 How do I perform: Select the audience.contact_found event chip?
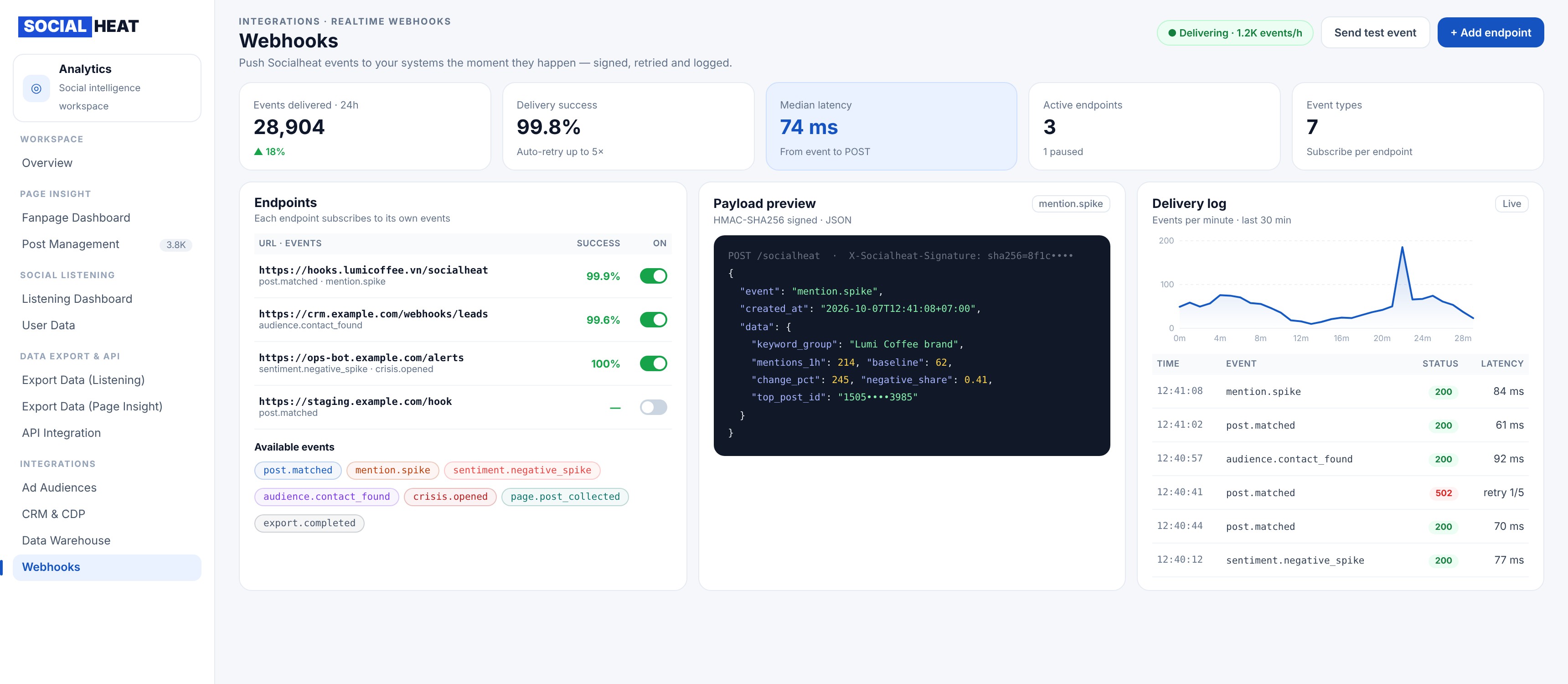tap(326, 497)
